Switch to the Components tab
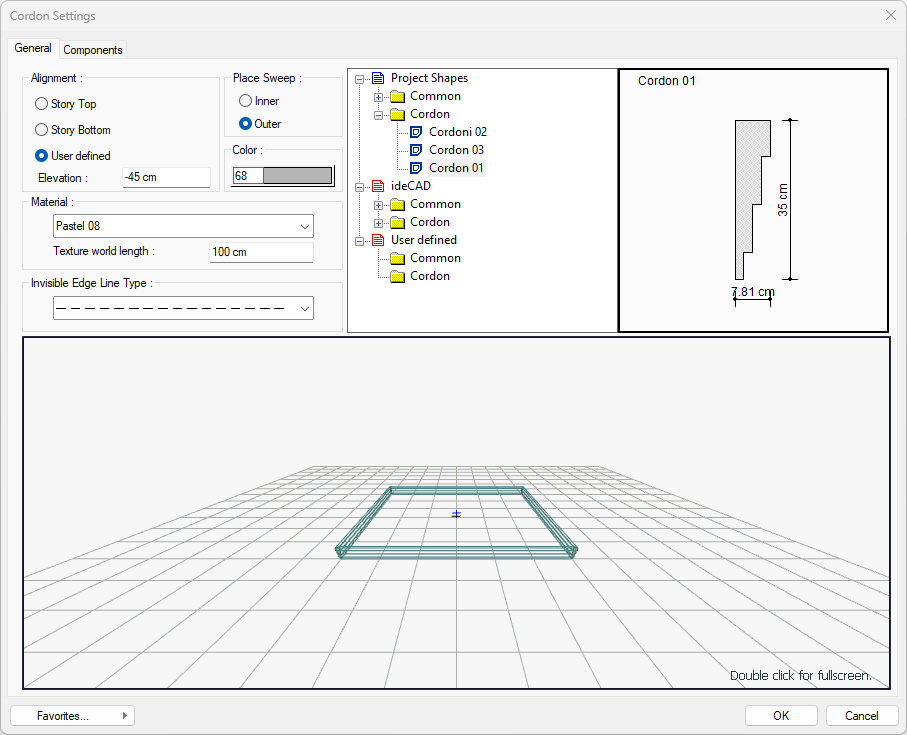Screen dimensions: 907x735 coord(93,50)
